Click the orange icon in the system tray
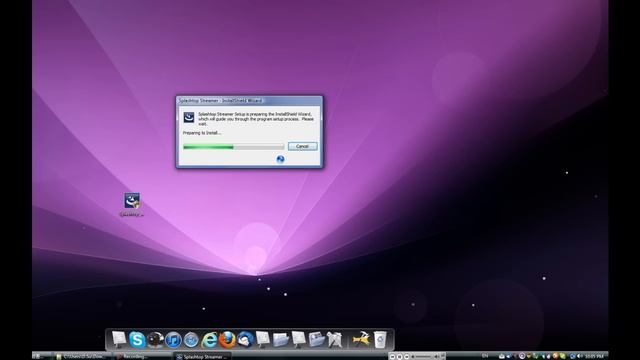This screenshot has width=640, height=360. click(555, 356)
